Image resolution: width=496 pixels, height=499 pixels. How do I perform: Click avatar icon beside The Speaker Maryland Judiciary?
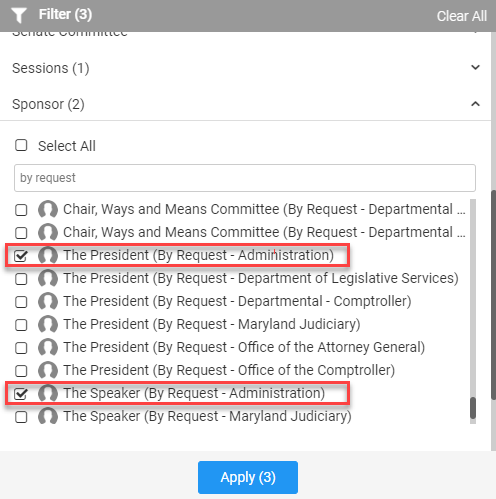pyautogui.click(x=48, y=416)
